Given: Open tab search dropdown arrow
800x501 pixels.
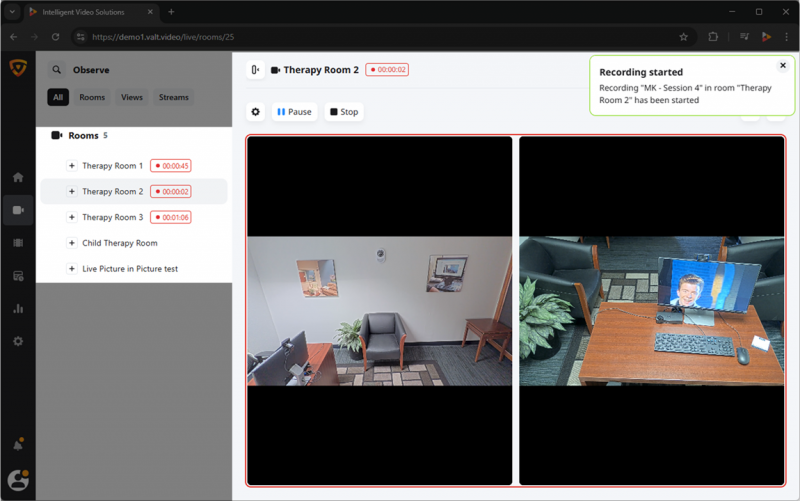Looking at the screenshot, I should click(12, 12).
